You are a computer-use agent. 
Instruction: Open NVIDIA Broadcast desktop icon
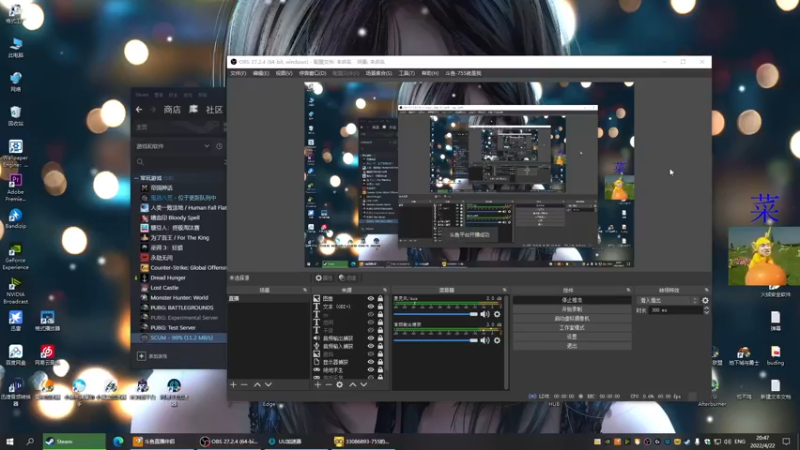[x=15, y=291]
